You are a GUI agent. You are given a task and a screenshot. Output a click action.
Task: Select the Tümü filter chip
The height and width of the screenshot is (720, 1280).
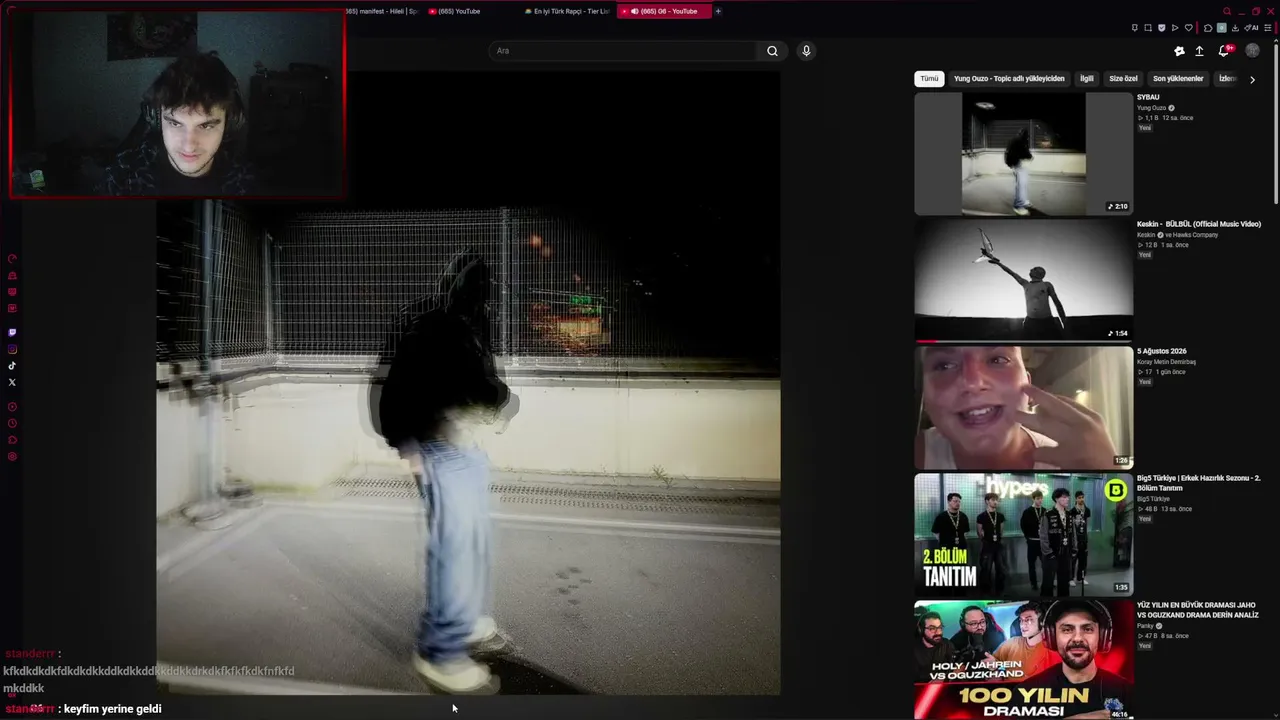(930, 78)
